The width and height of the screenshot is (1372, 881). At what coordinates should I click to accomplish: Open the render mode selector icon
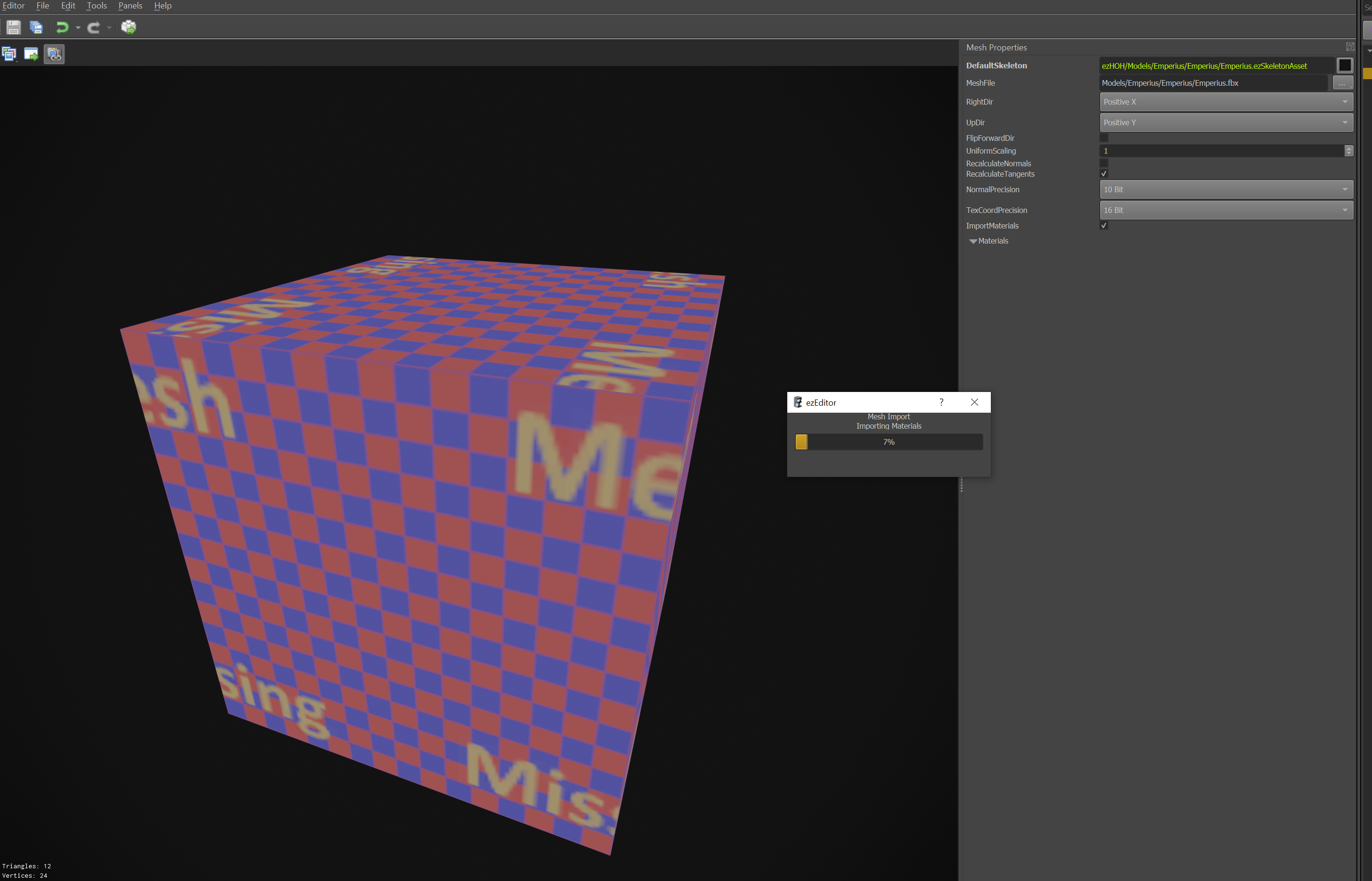pos(9,54)
